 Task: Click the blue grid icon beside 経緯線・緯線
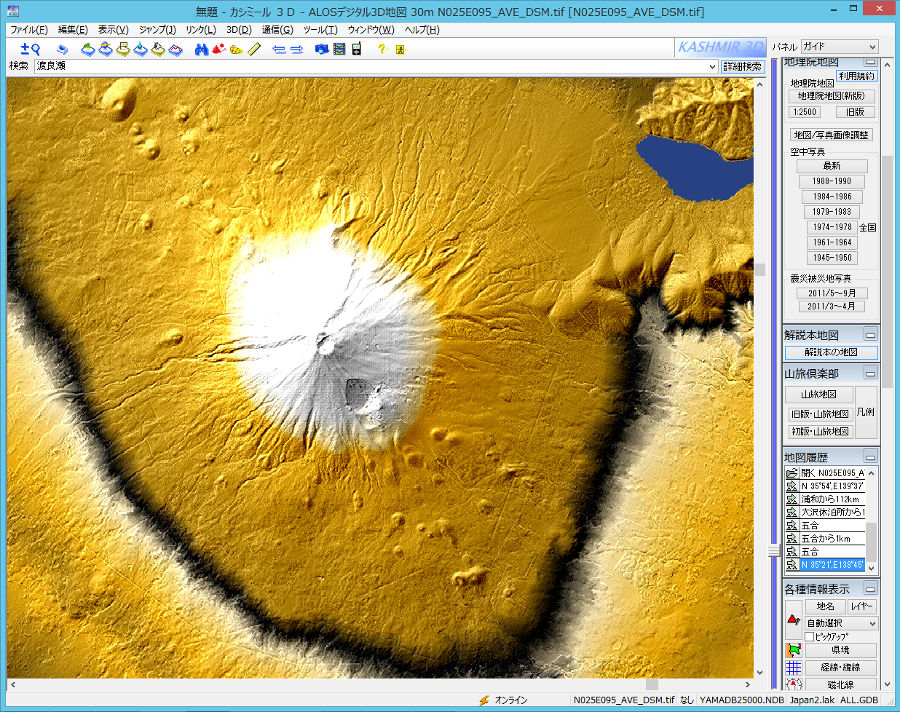pyautogui.click(x=793, y=668)
